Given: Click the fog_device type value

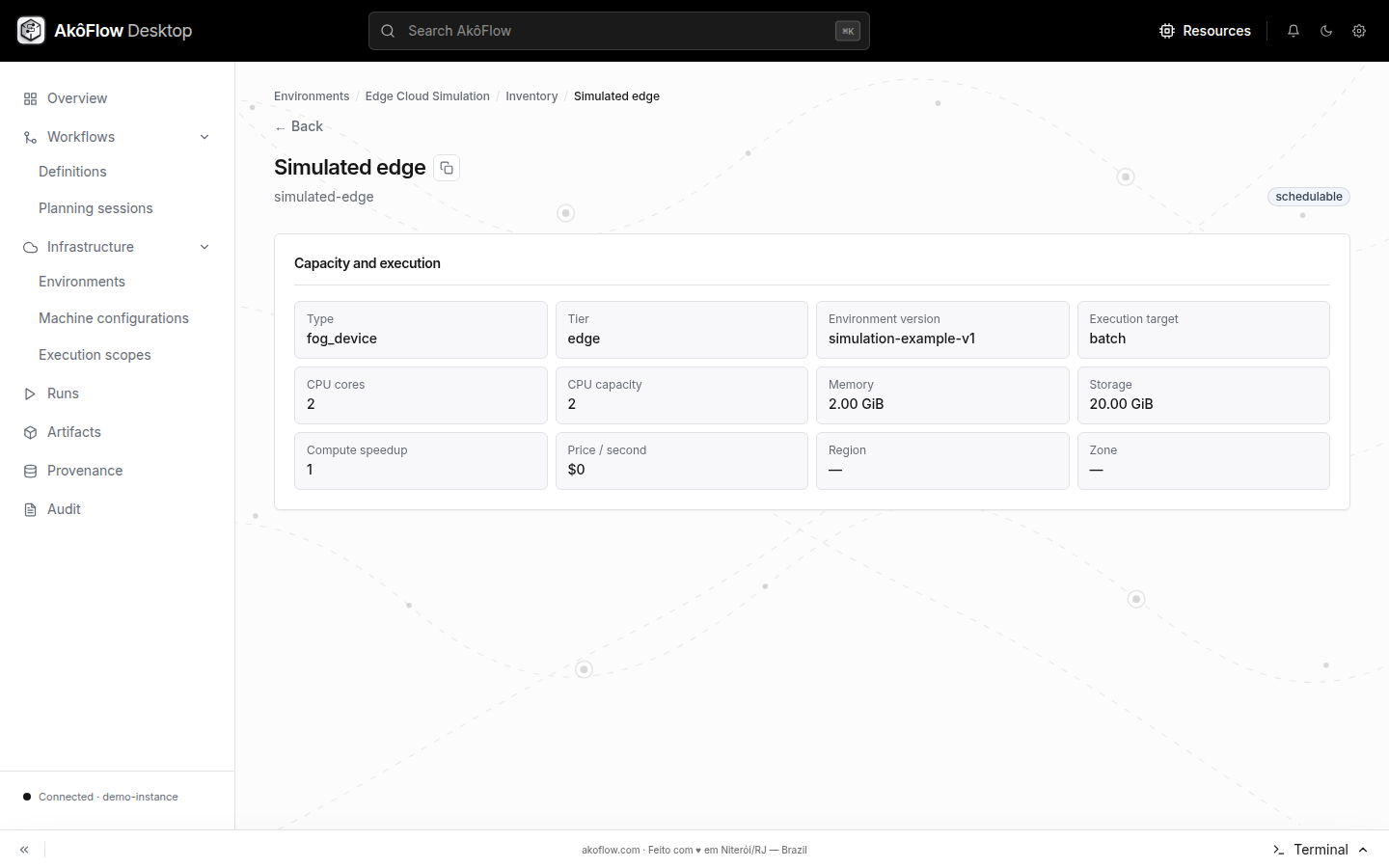Looking at the screenshot, I should (x=341, y=339).
